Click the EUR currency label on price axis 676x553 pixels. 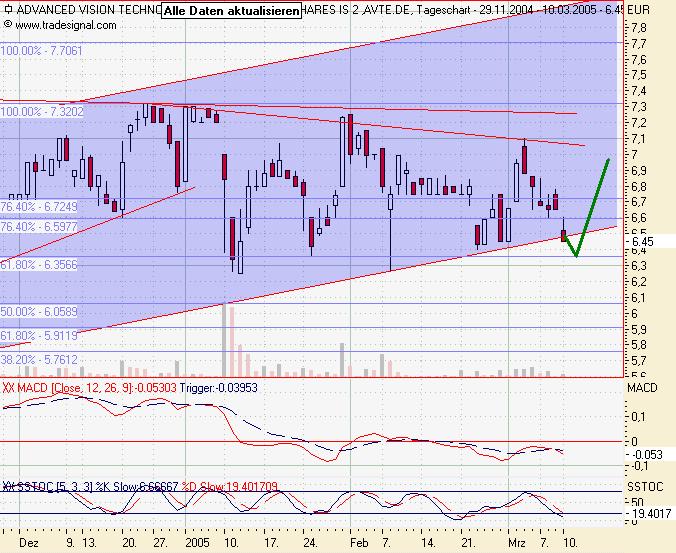click(x=638, y=9)
